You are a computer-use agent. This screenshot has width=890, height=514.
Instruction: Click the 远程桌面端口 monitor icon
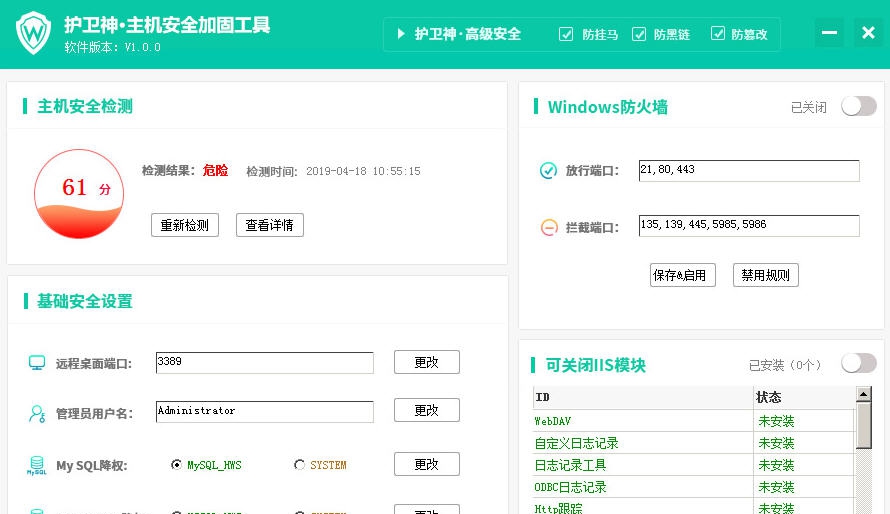(37, 363)
